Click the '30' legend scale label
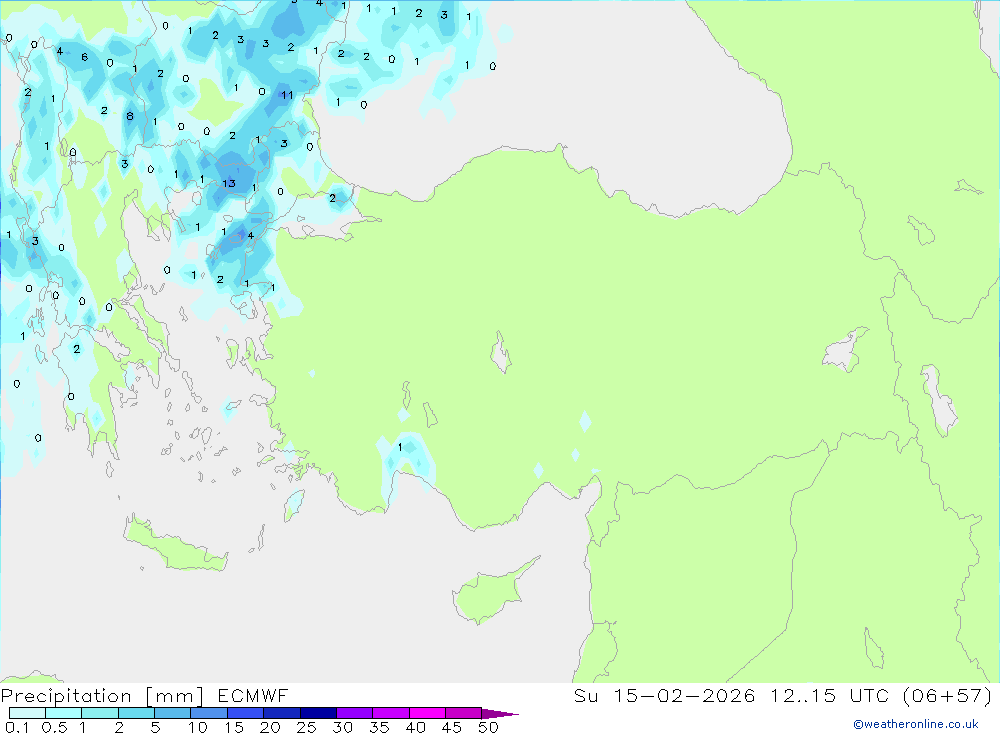This screenshot has height=733, width=1000. [x=343, y=727]
